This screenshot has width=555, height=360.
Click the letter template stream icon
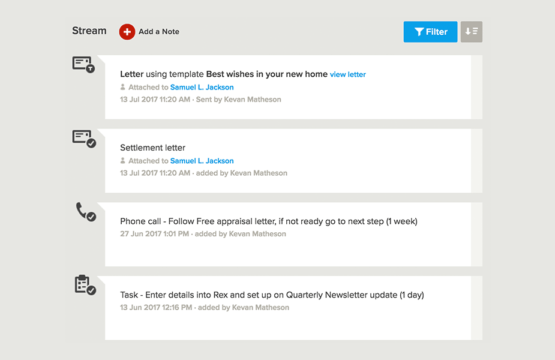pos(84,64)
